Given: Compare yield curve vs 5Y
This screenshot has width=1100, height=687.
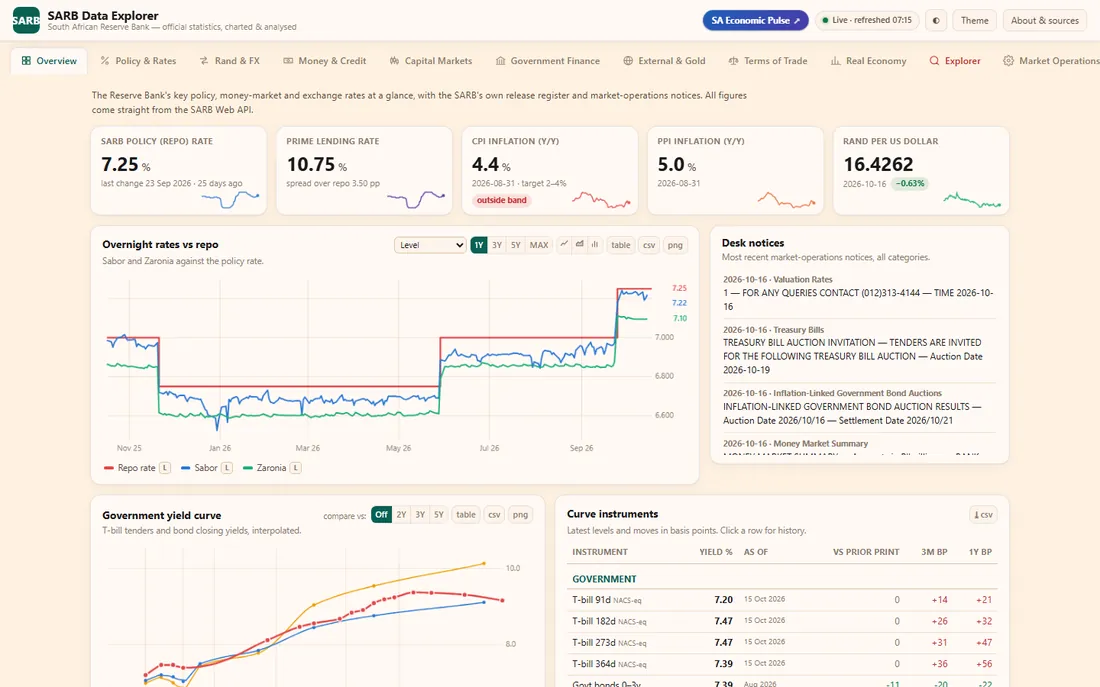Looking at the screenshot, I should [439, 514].
